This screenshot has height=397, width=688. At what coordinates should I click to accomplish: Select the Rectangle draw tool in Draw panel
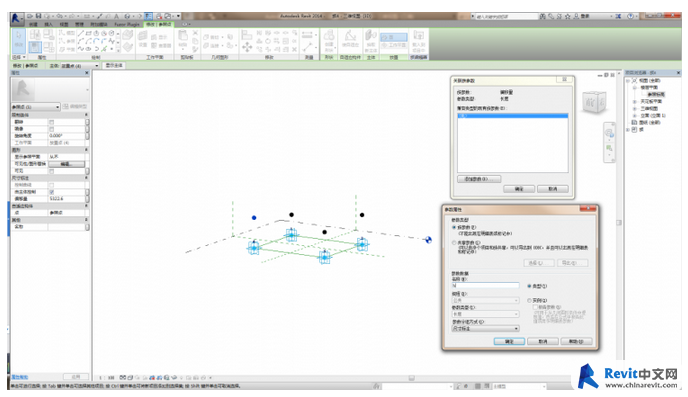tap(89, 33)
